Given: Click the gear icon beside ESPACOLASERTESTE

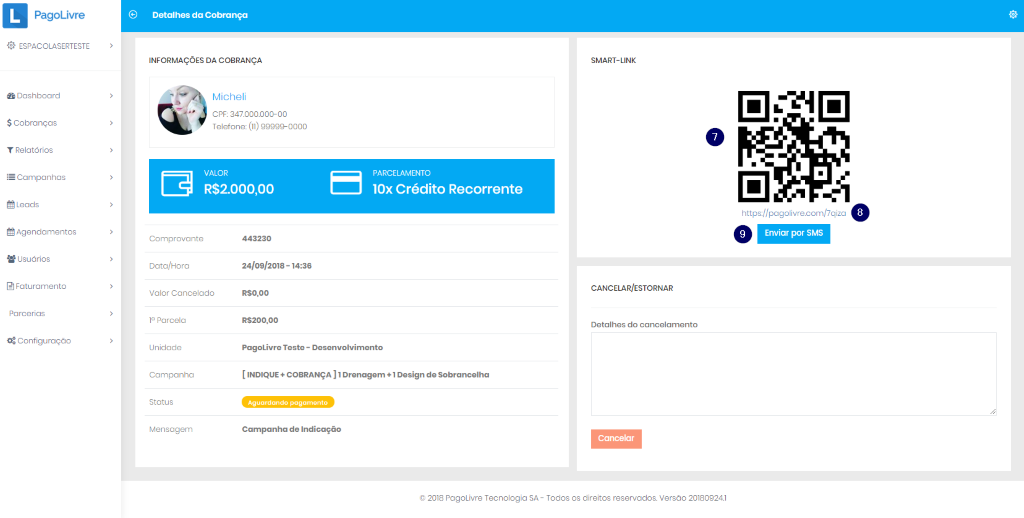Looking at the screenshot, I should (x=10, y=46).
